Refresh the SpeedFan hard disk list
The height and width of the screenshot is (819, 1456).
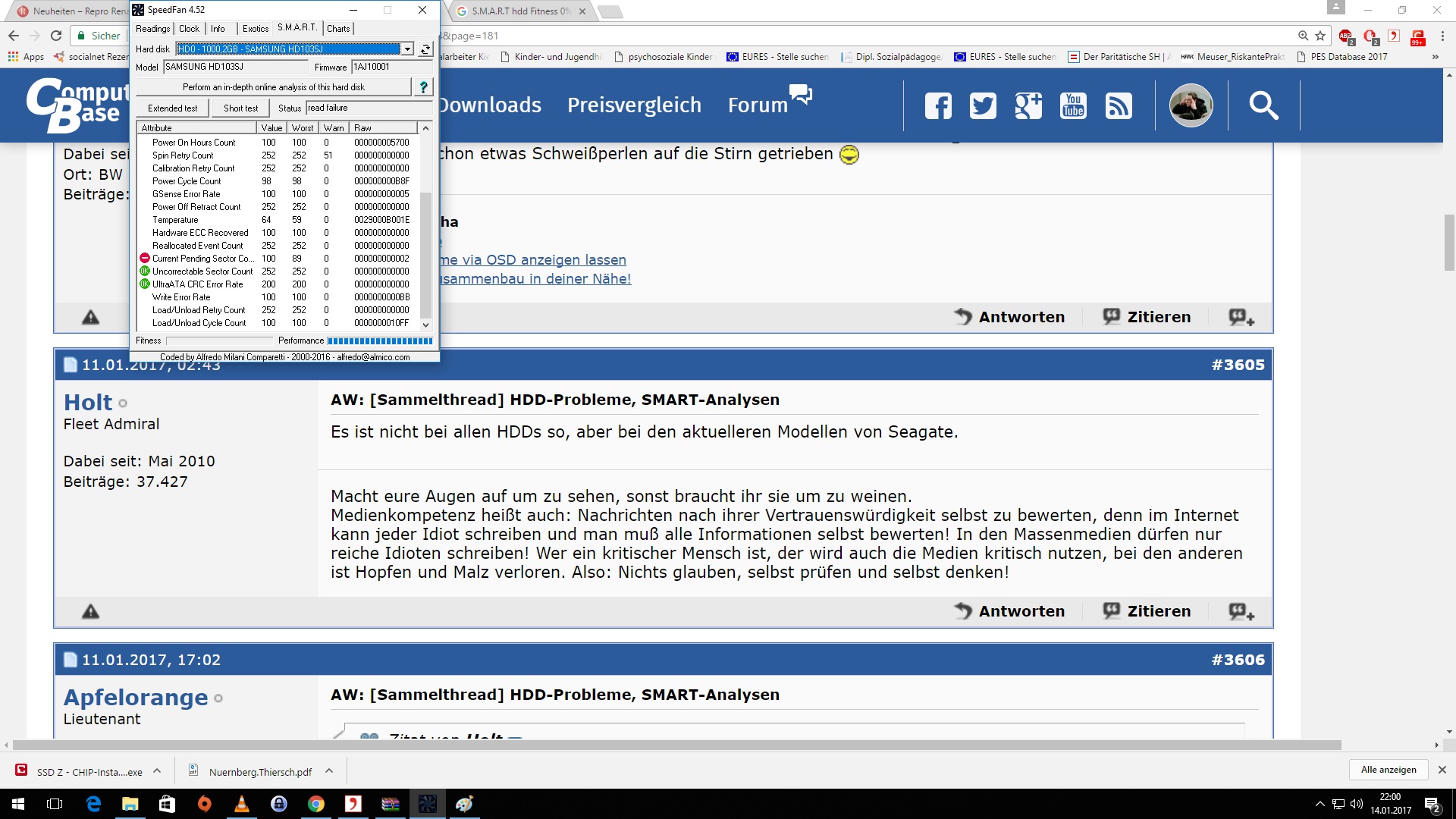tap(425, 49)
